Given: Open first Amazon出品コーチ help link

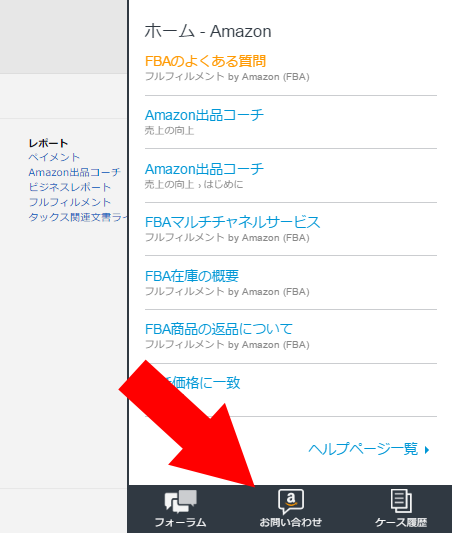Looking at the screenshot, I should (x=204, y=115).
